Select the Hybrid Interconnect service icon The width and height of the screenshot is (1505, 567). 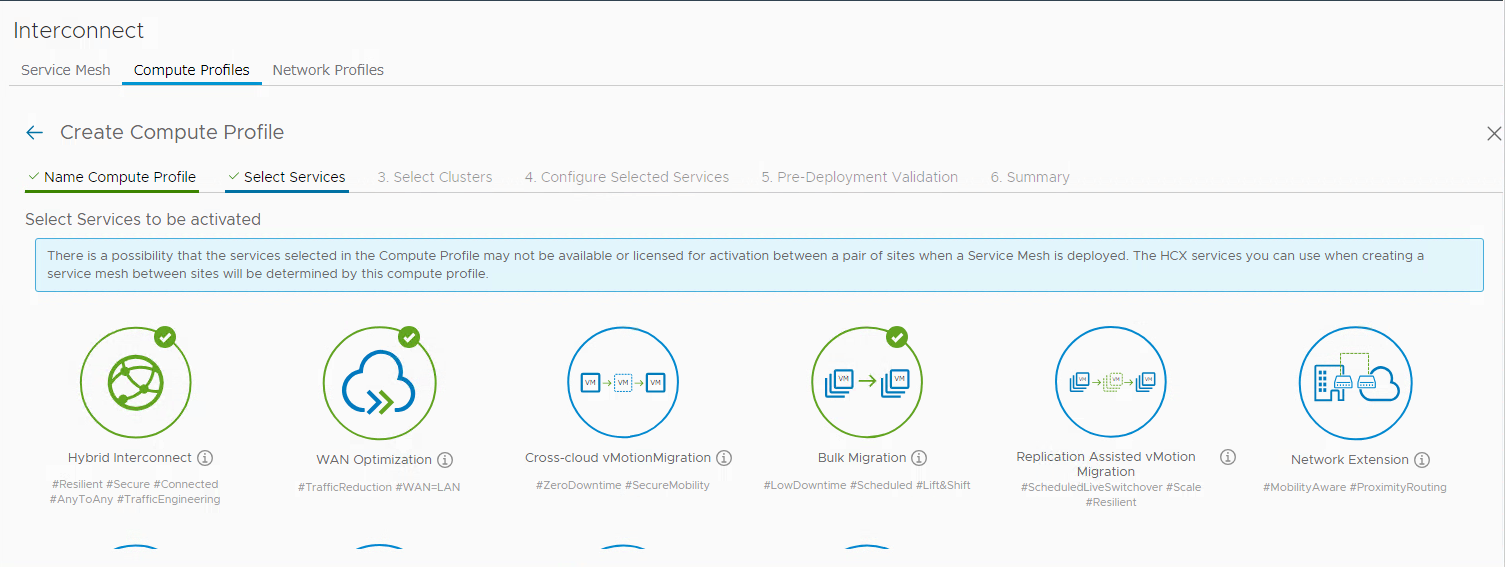tap(135, 382)
